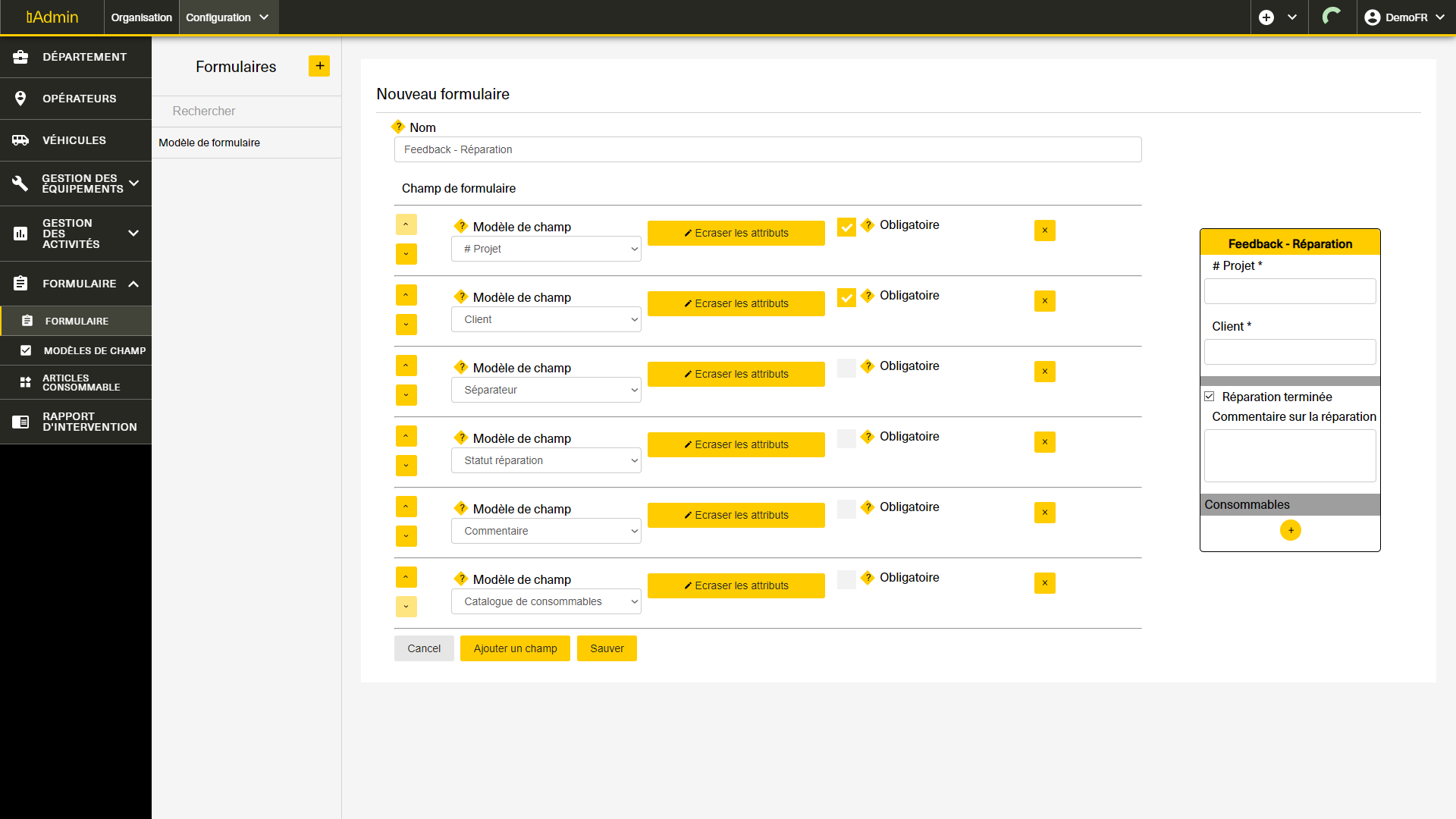Image resolution: width=1456 pixels, height=819 pixels.
Task: Open the Séparateur field model dropdown
Action: click(546, 390)
